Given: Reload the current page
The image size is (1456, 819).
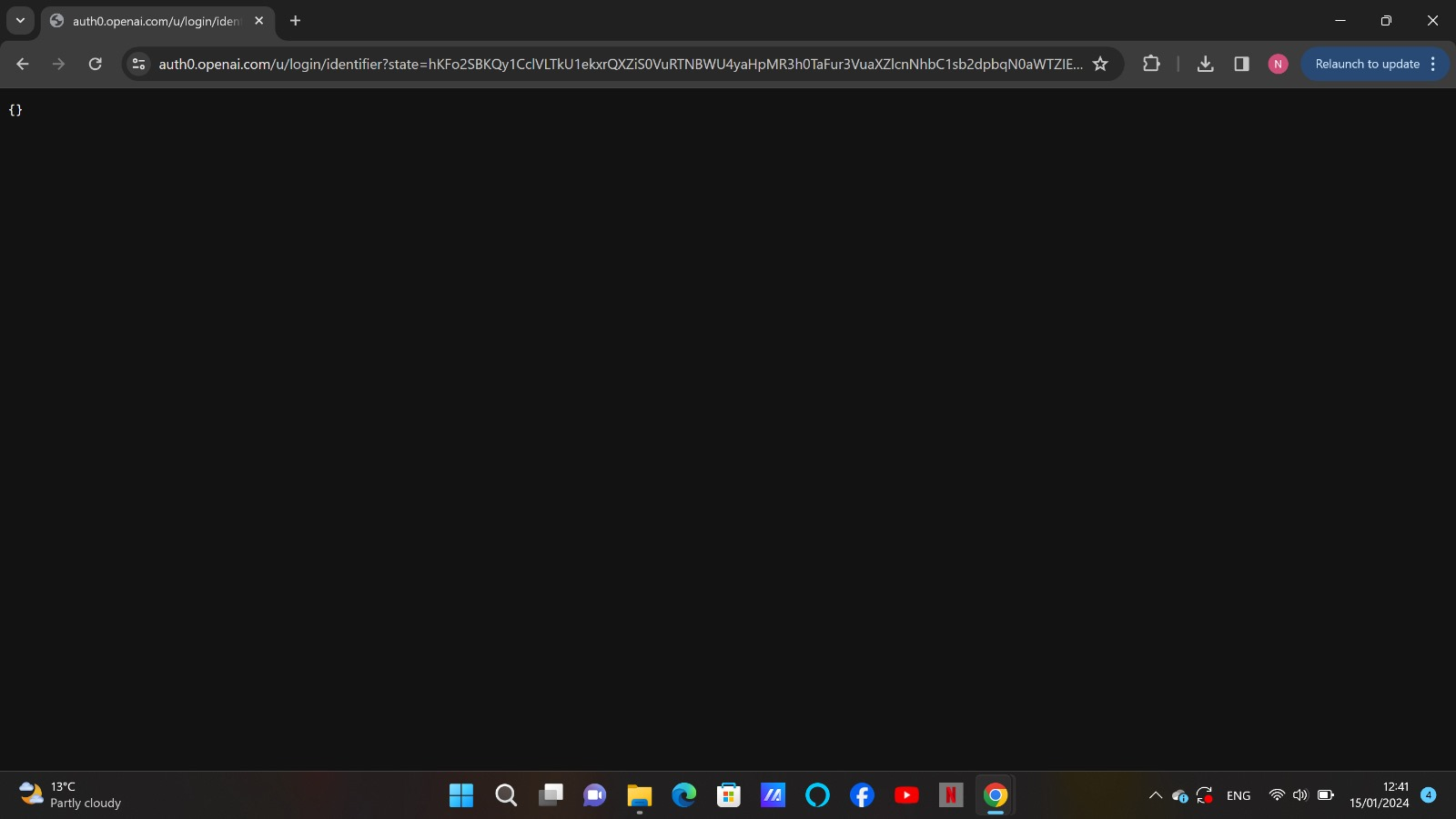Looking at the screenshot, I should coord(95,64).
